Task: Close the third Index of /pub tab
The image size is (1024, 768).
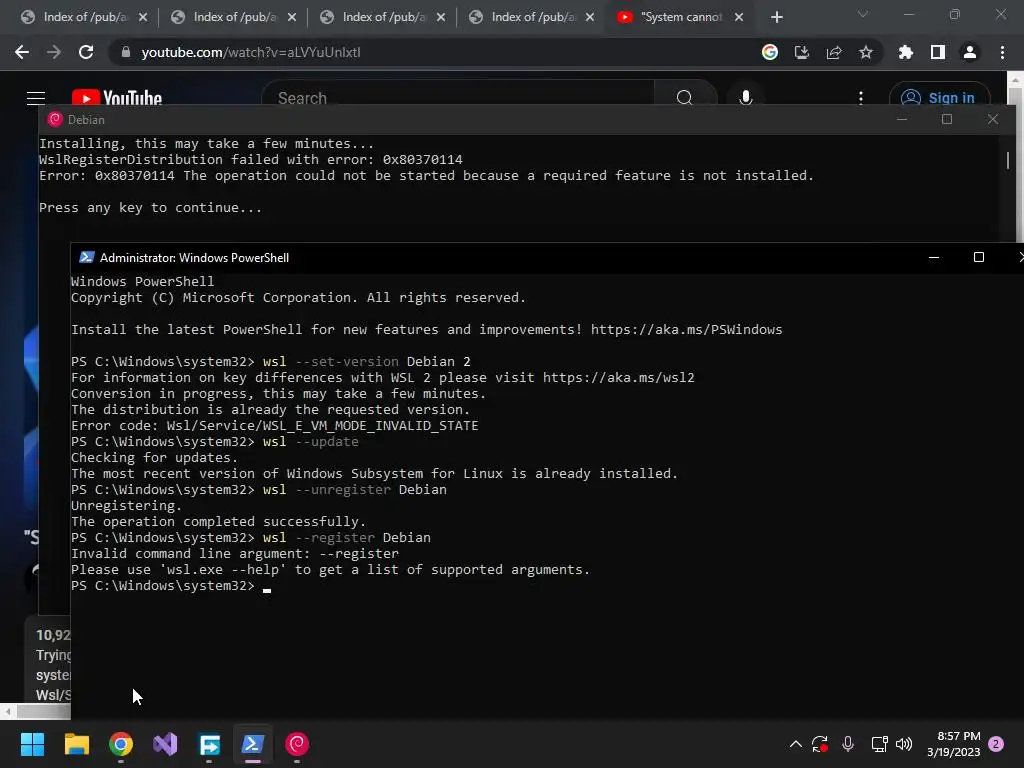Action: 441,17
